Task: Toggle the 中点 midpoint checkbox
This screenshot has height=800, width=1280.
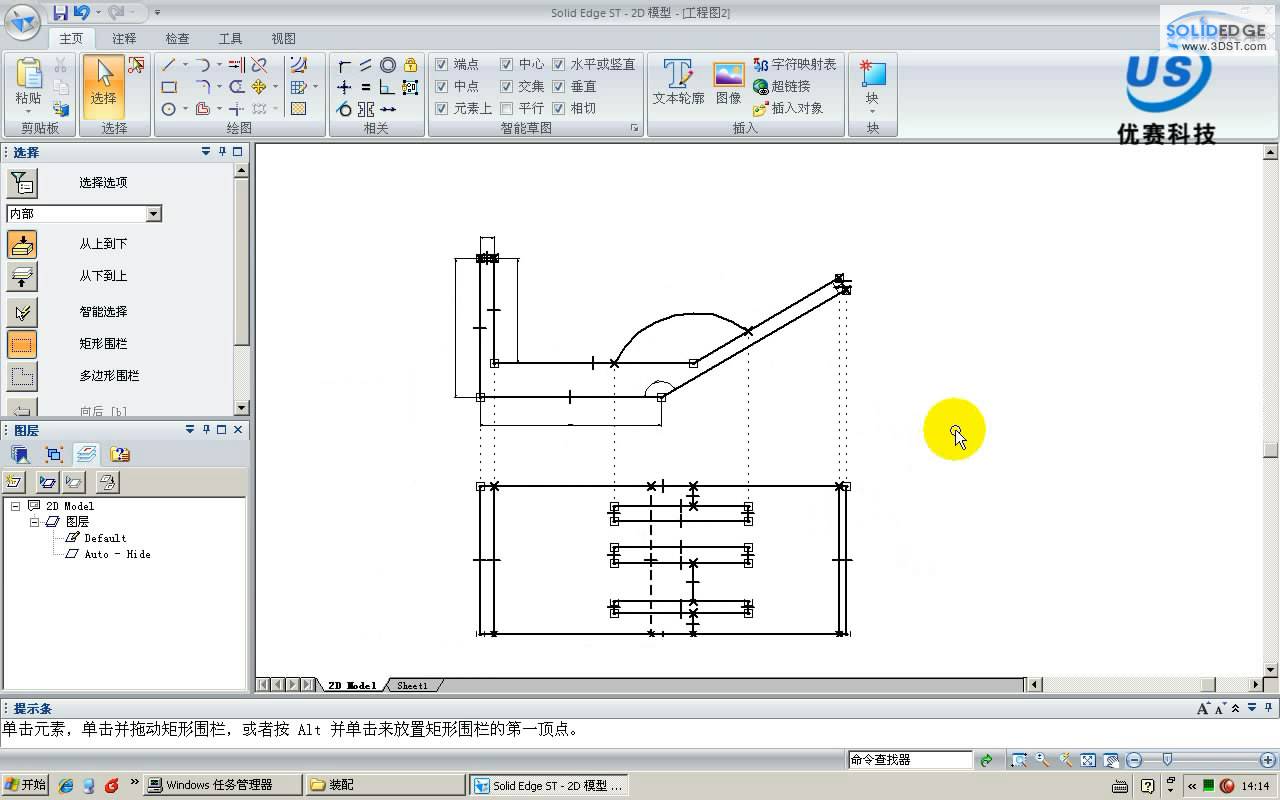Action: (442, 86)
